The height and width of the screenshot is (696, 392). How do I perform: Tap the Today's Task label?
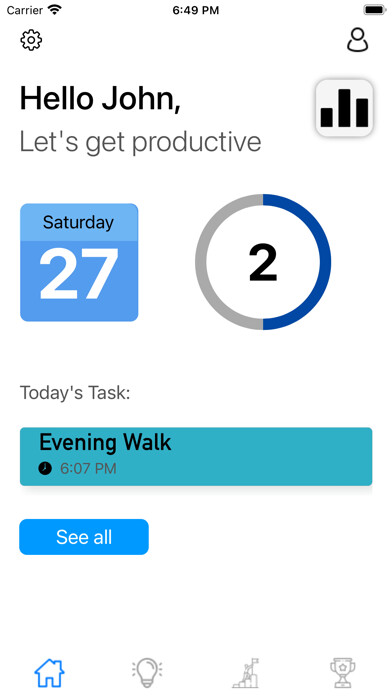pos(75,393)
